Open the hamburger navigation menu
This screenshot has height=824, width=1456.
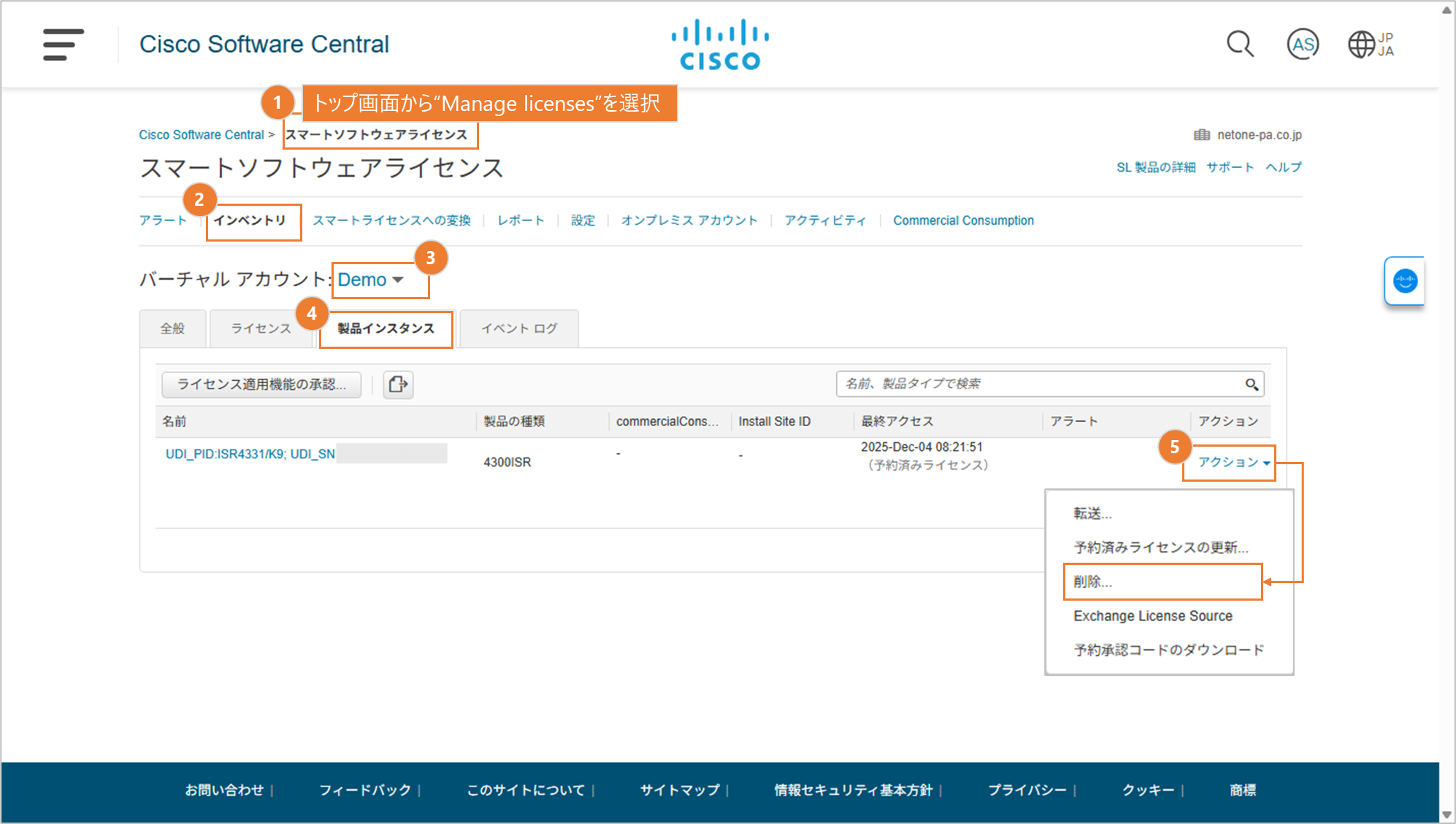(63, 45)
